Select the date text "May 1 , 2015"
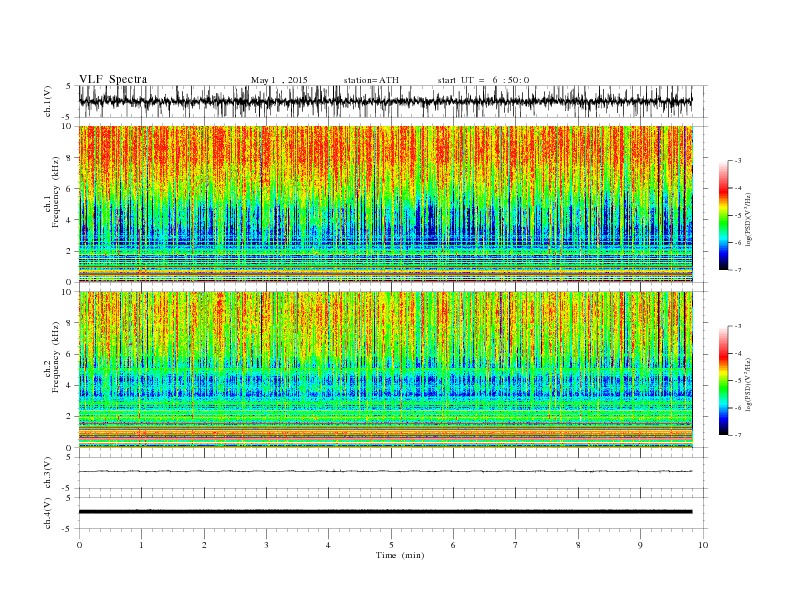Screen dimensions: 792x612 pos(279,80)
